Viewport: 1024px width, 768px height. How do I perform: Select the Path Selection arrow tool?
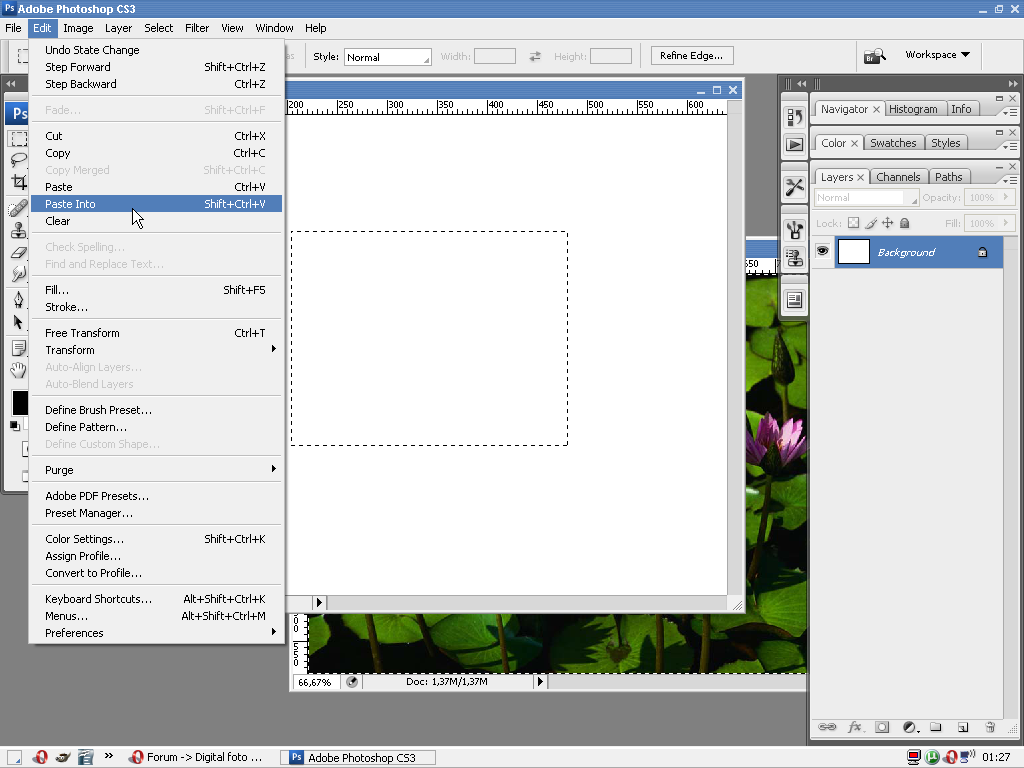(x=18, y=322)
